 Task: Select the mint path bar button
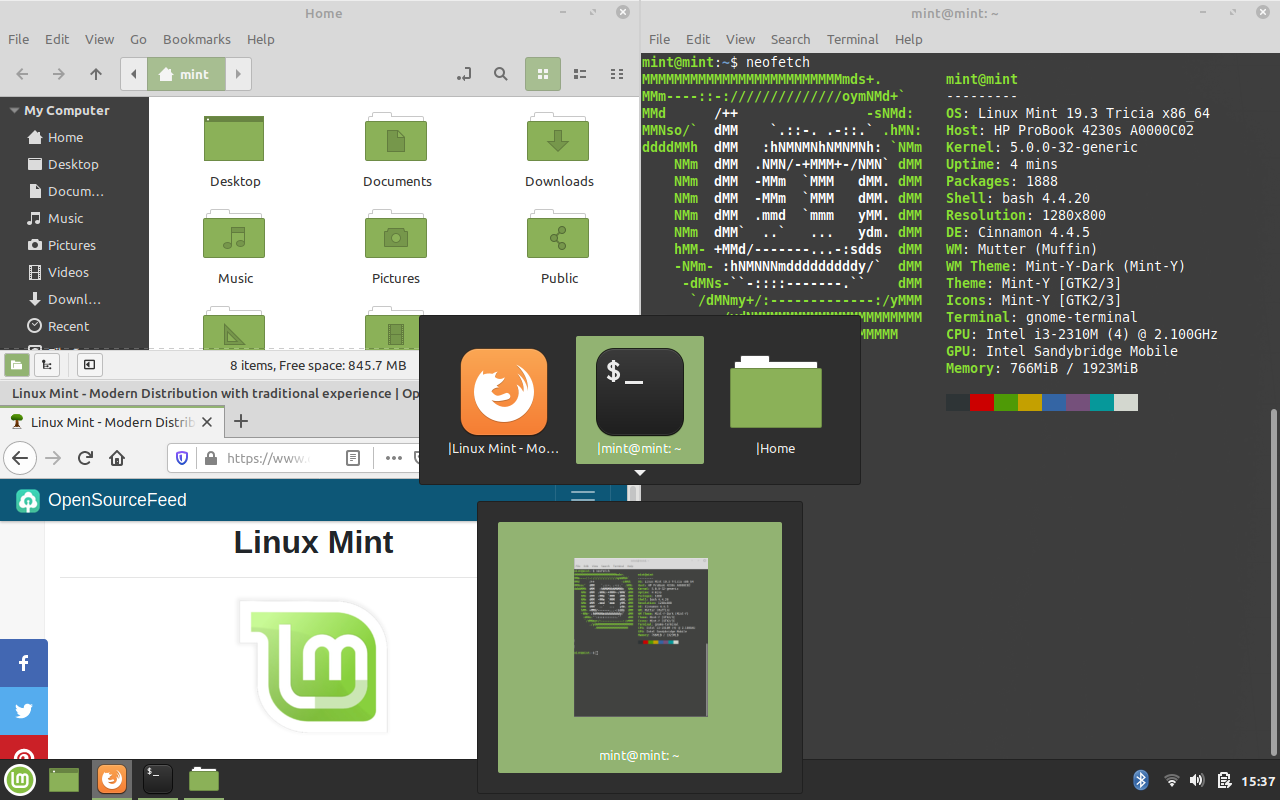(x=186, y=74)
